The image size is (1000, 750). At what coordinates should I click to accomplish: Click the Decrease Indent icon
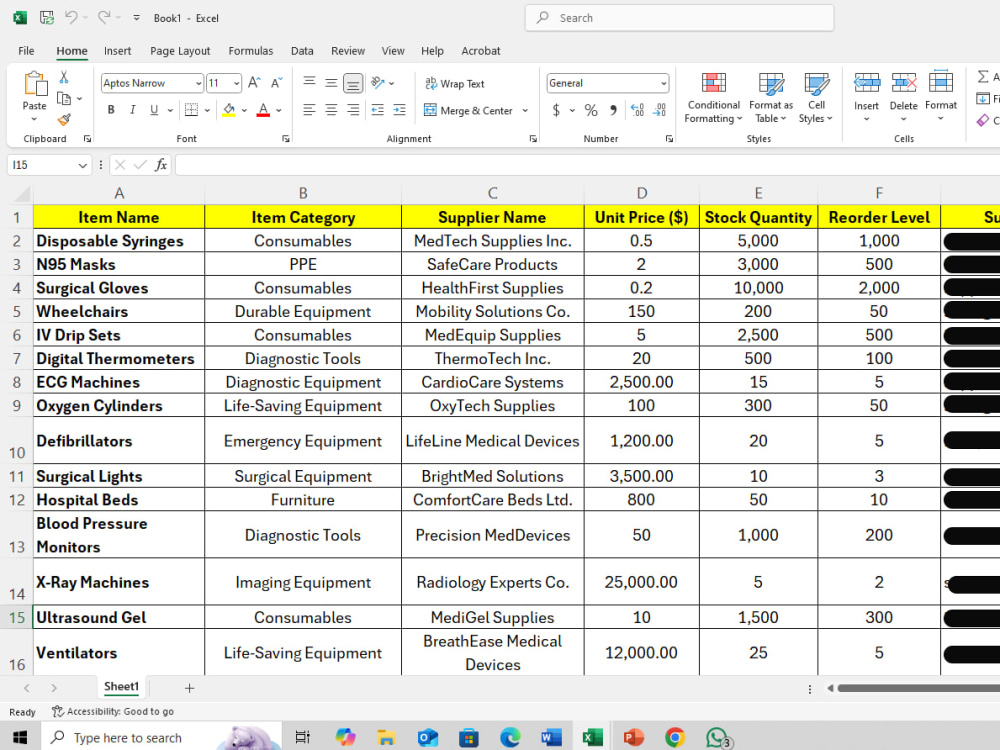[378, 110]
